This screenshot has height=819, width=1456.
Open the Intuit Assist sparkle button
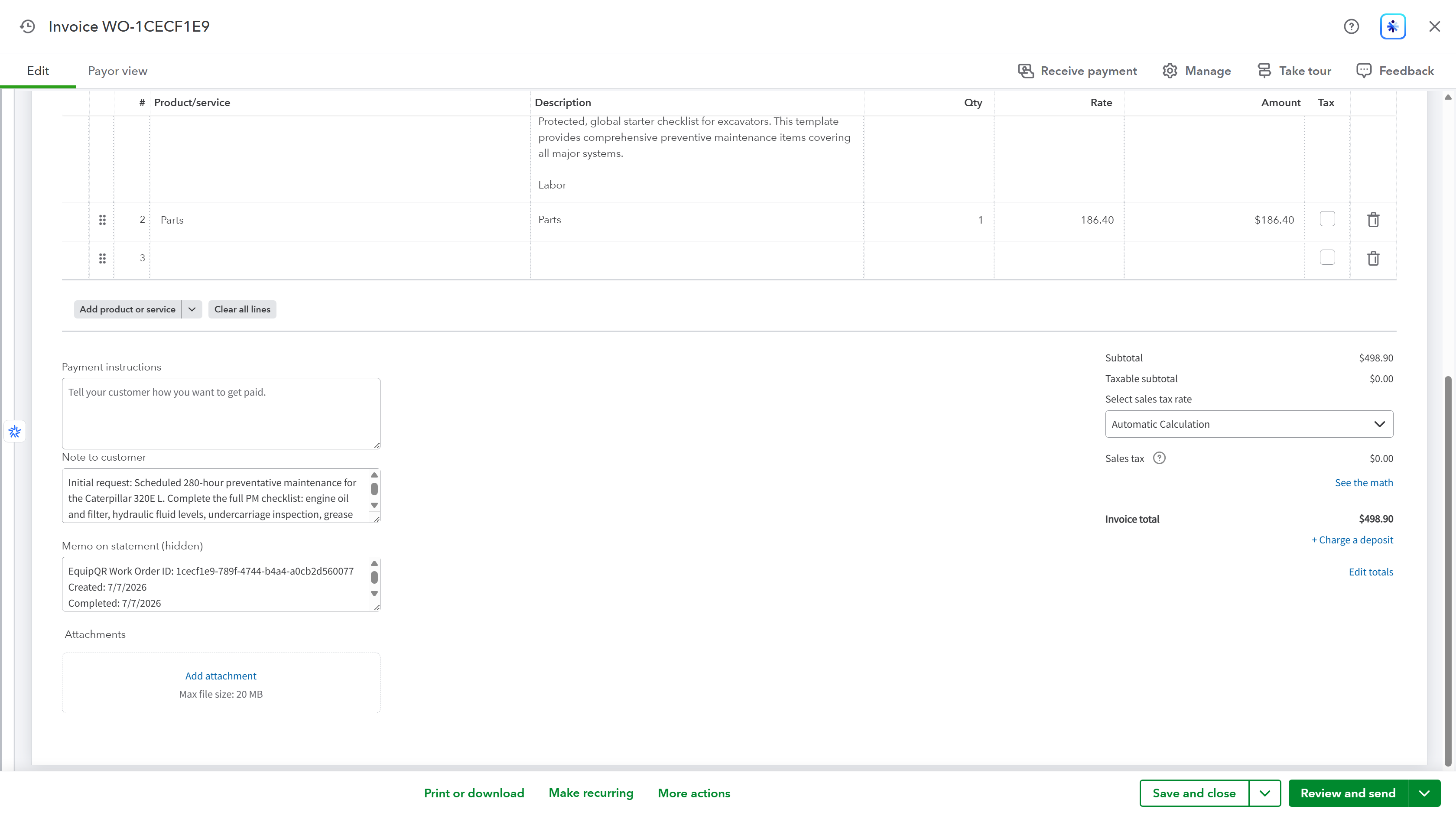tap(1393, 26)
